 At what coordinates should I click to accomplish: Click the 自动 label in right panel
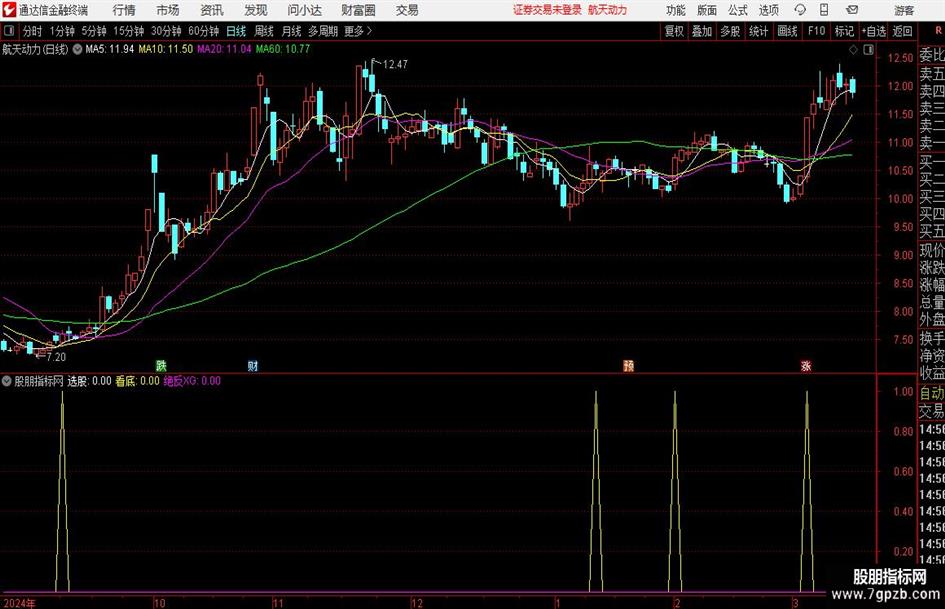932,393
